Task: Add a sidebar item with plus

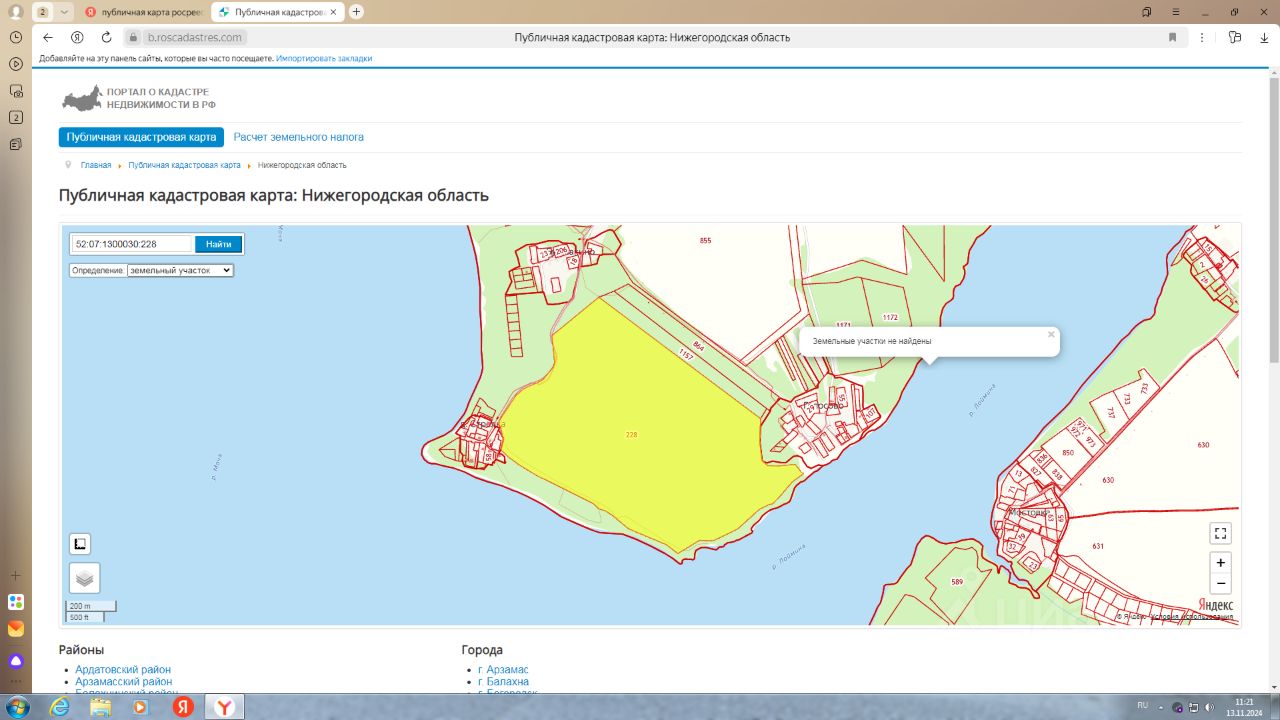Action: (16, 576)
